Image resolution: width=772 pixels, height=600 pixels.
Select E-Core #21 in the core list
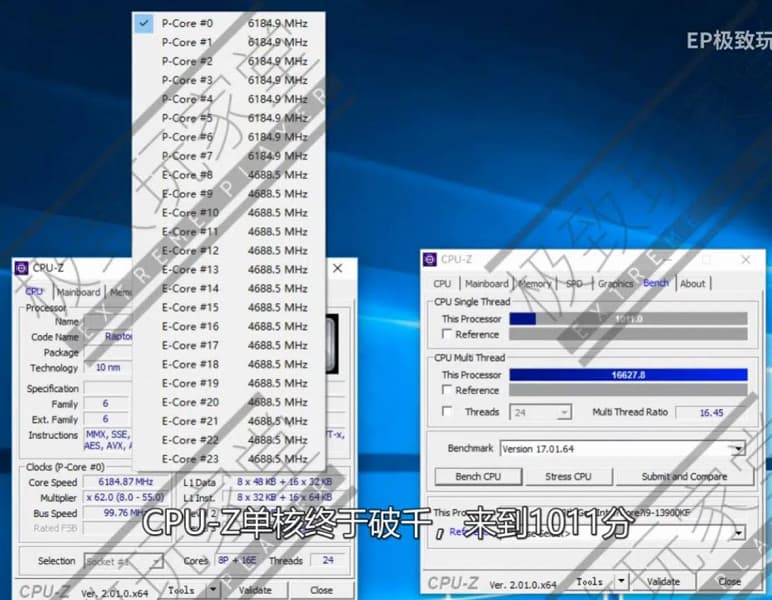228,421
